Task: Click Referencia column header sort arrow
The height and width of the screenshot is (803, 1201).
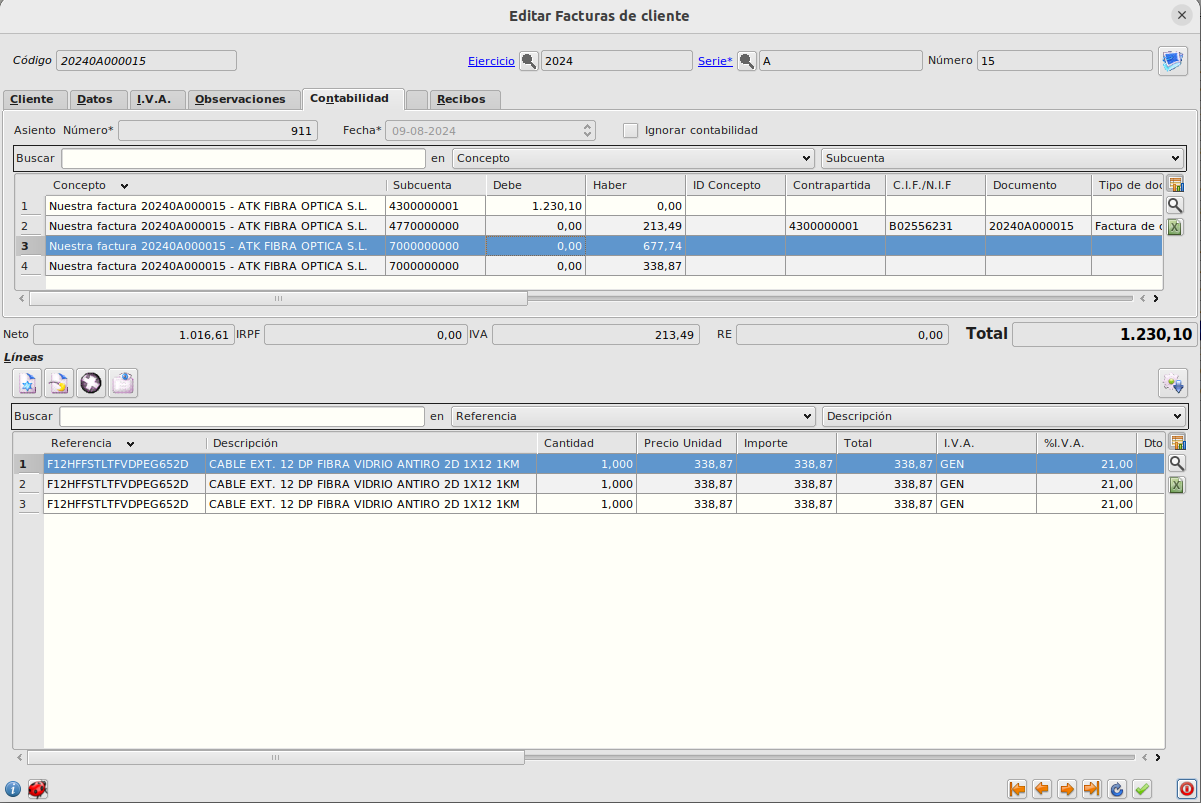Action: point(130,444)
